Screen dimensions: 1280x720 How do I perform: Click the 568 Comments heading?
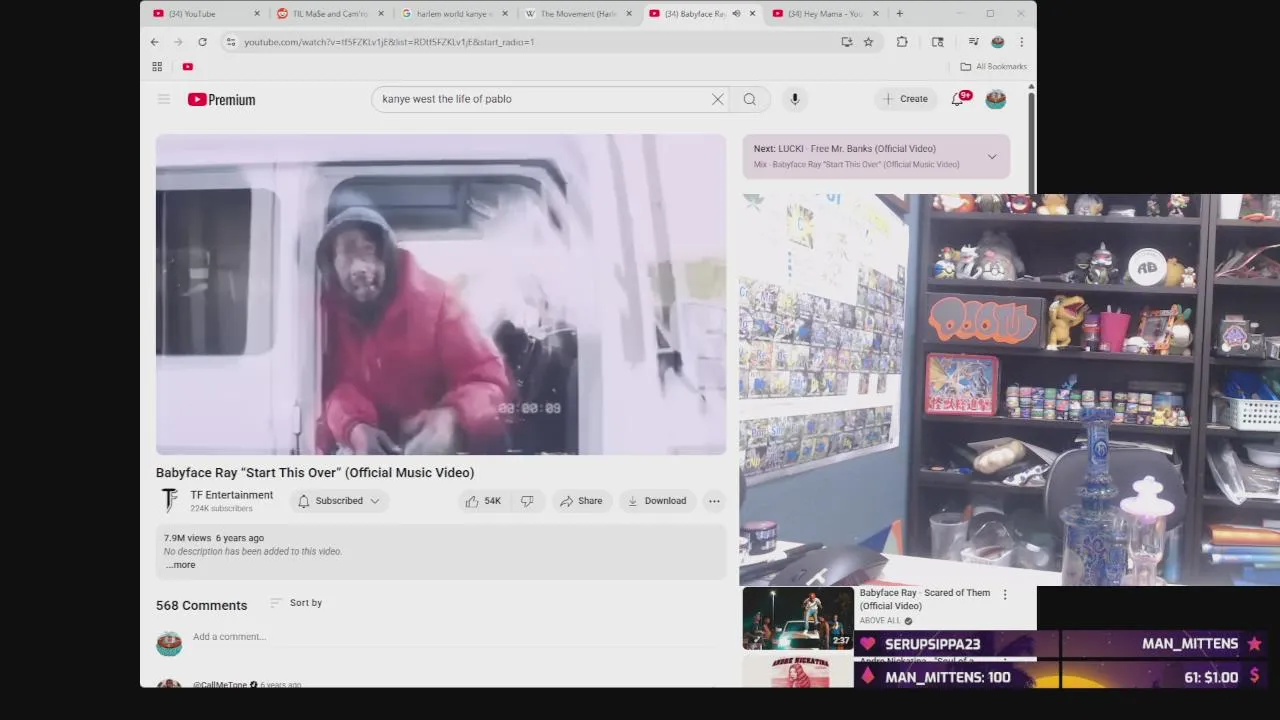coord(201,606)
